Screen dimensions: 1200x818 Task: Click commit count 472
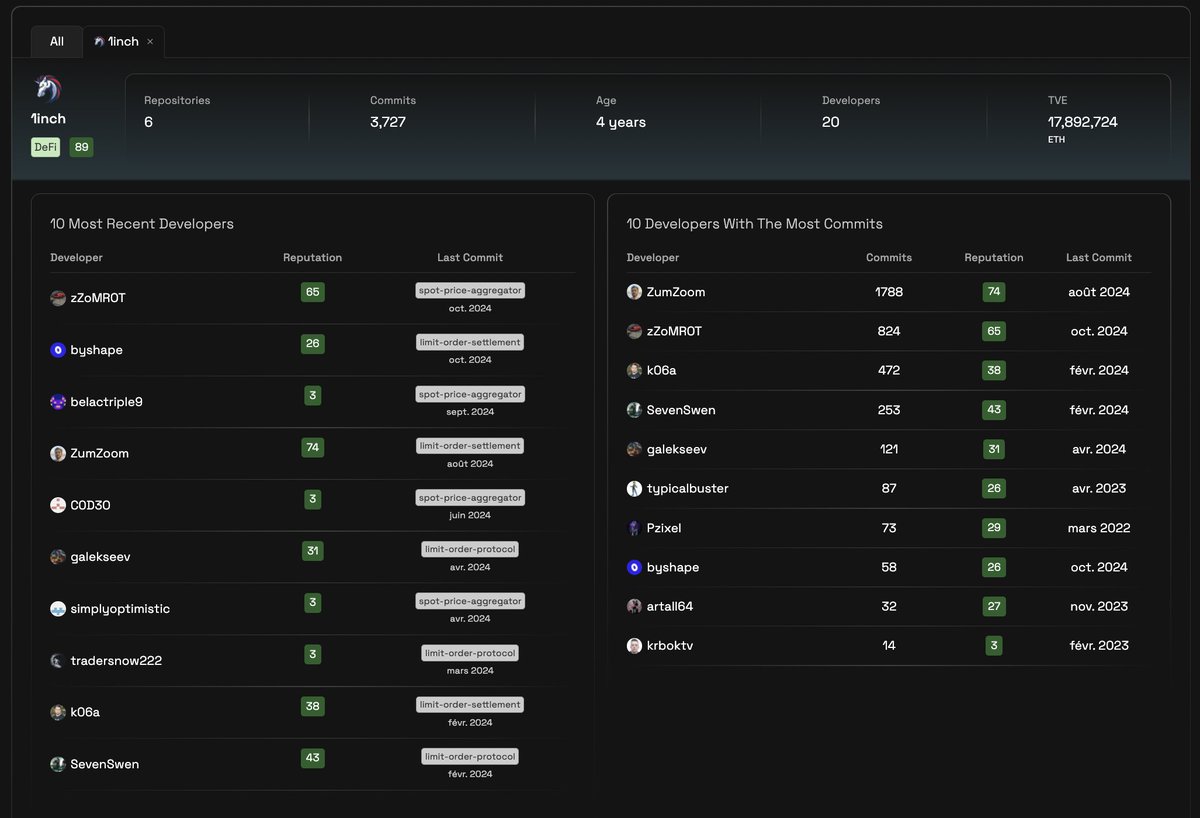coord(889,370)
